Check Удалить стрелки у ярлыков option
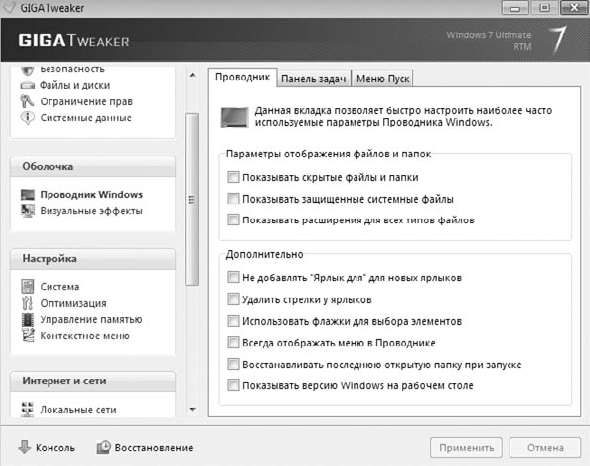The width and height of the screenshot is (590, 466). [233, 299]
